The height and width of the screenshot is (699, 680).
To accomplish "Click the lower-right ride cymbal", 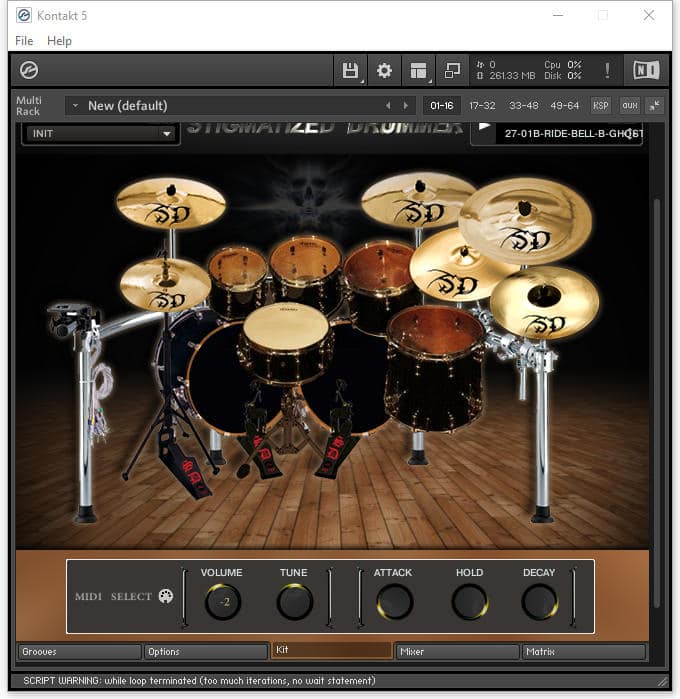I will pos(545,303).
